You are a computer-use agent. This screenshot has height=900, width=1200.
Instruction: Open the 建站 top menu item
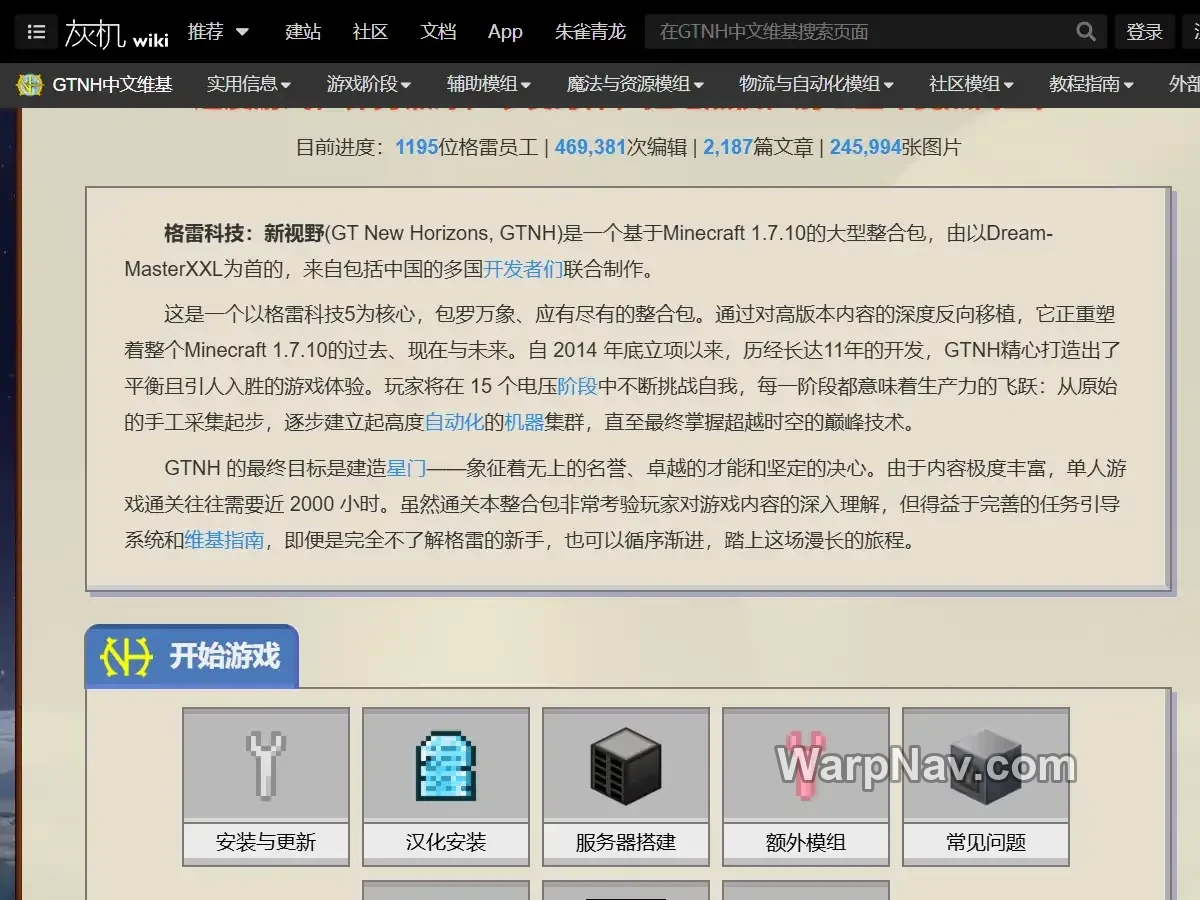[303, 32]
